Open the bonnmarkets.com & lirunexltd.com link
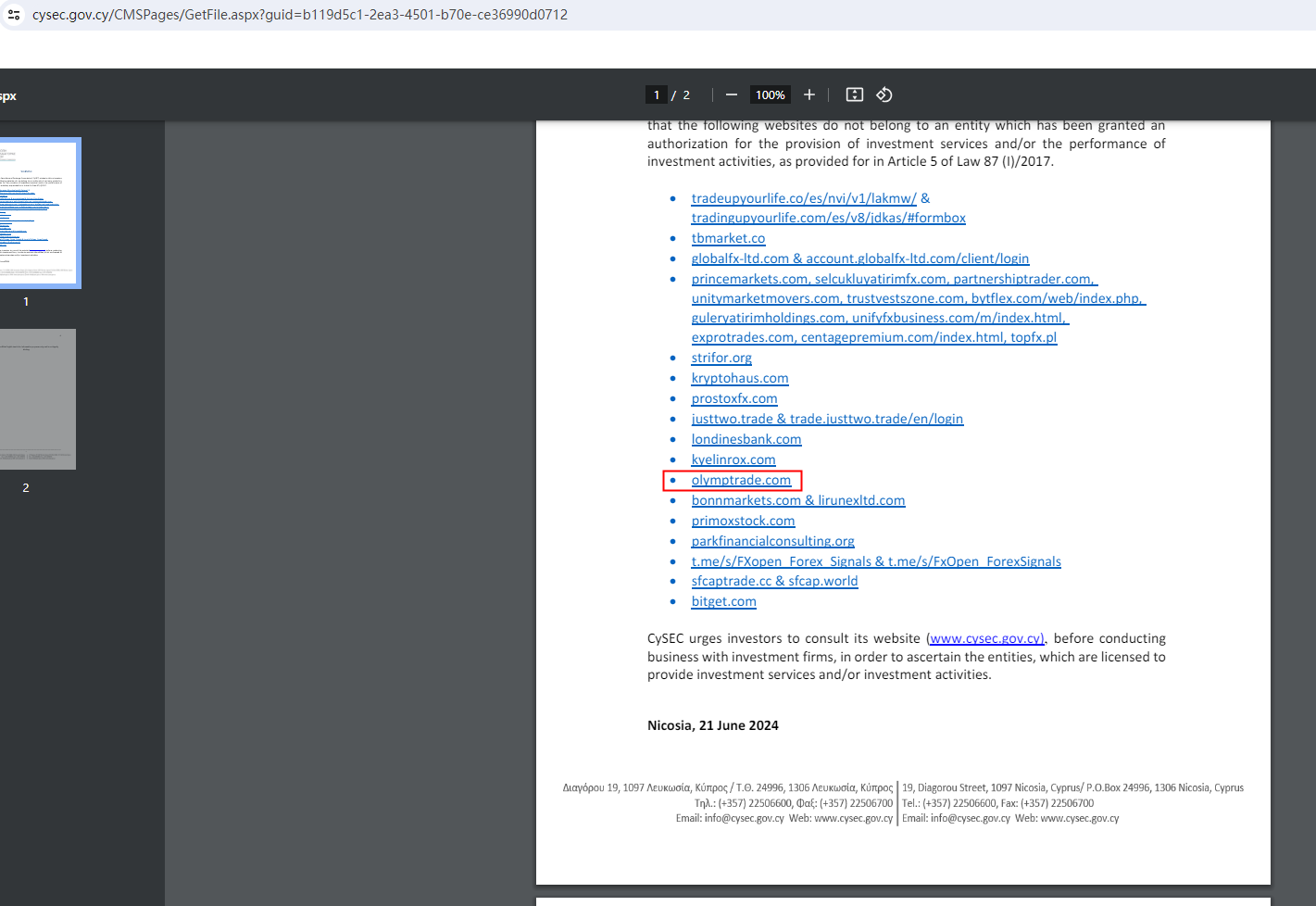The height and width of the screenshot is (906, 1316). click(798, 500)
